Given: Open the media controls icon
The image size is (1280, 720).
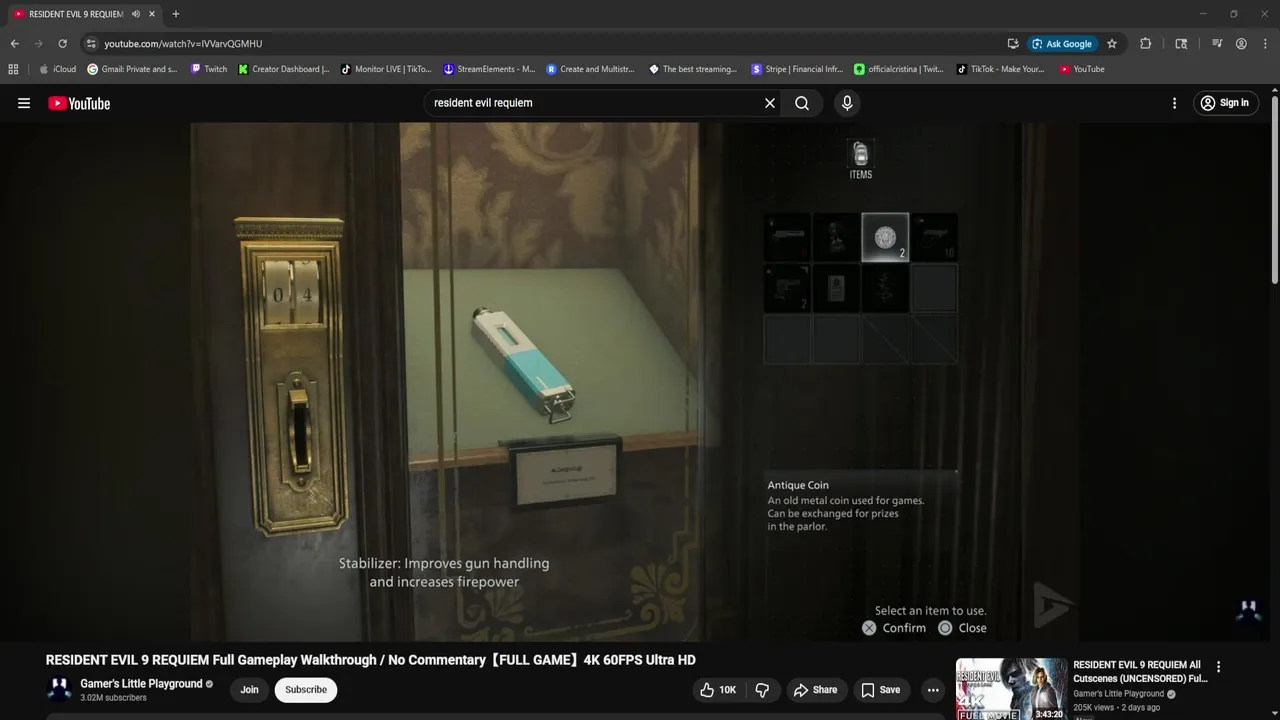Looking at the screenshot, I should [1217, 44].
